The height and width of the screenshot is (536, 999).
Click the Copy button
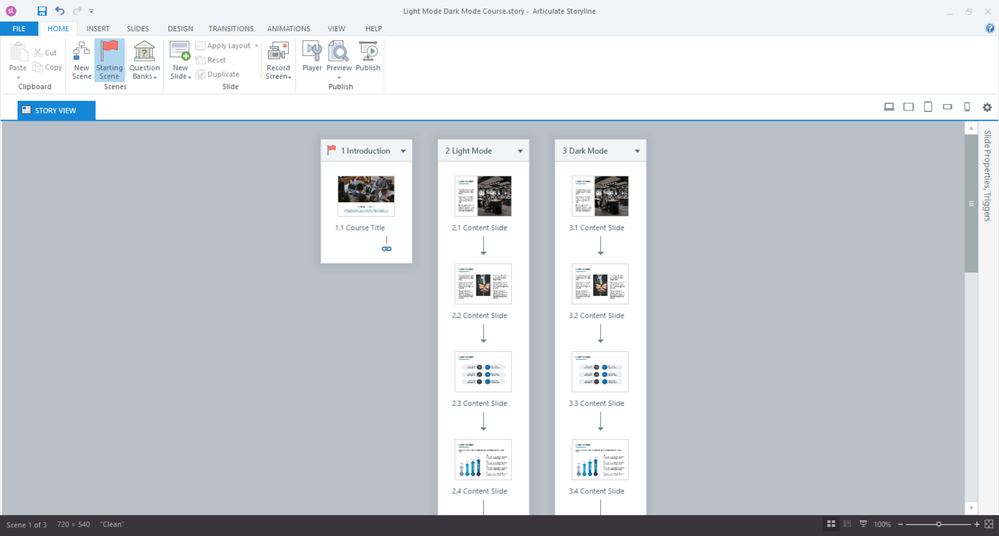point(48,67)
